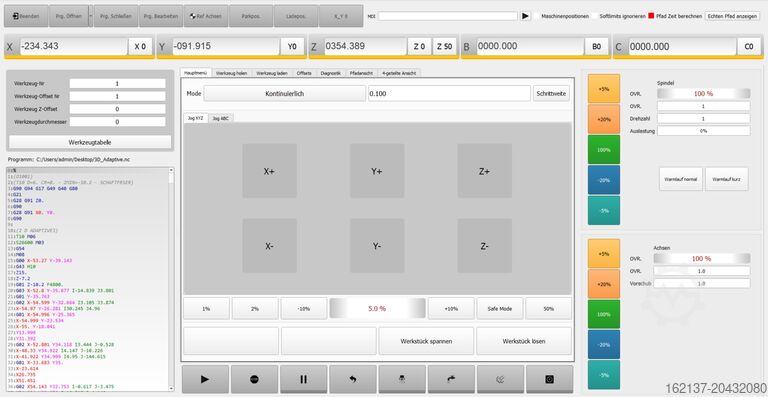Start Warmlauf kurz
Screen dimensions: 768x397
click(726, 179)
